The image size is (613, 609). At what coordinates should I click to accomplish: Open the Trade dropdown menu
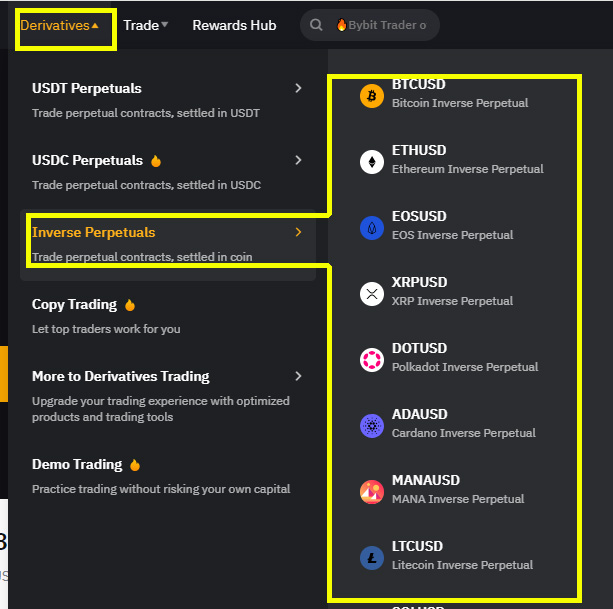pos(145,25)
